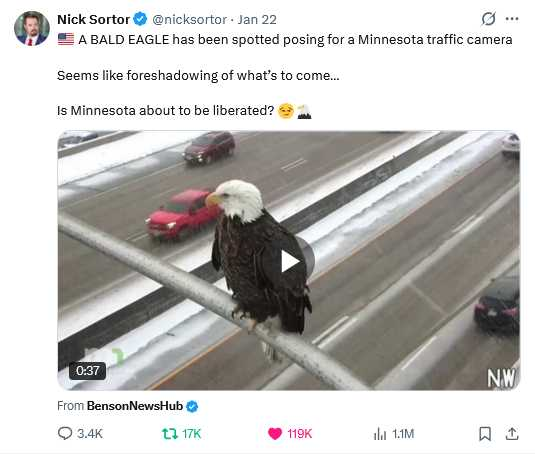This screenshot has height=454, width=535.
Task: Open the 3.4K replies count
Action: (x=90, y=434)
